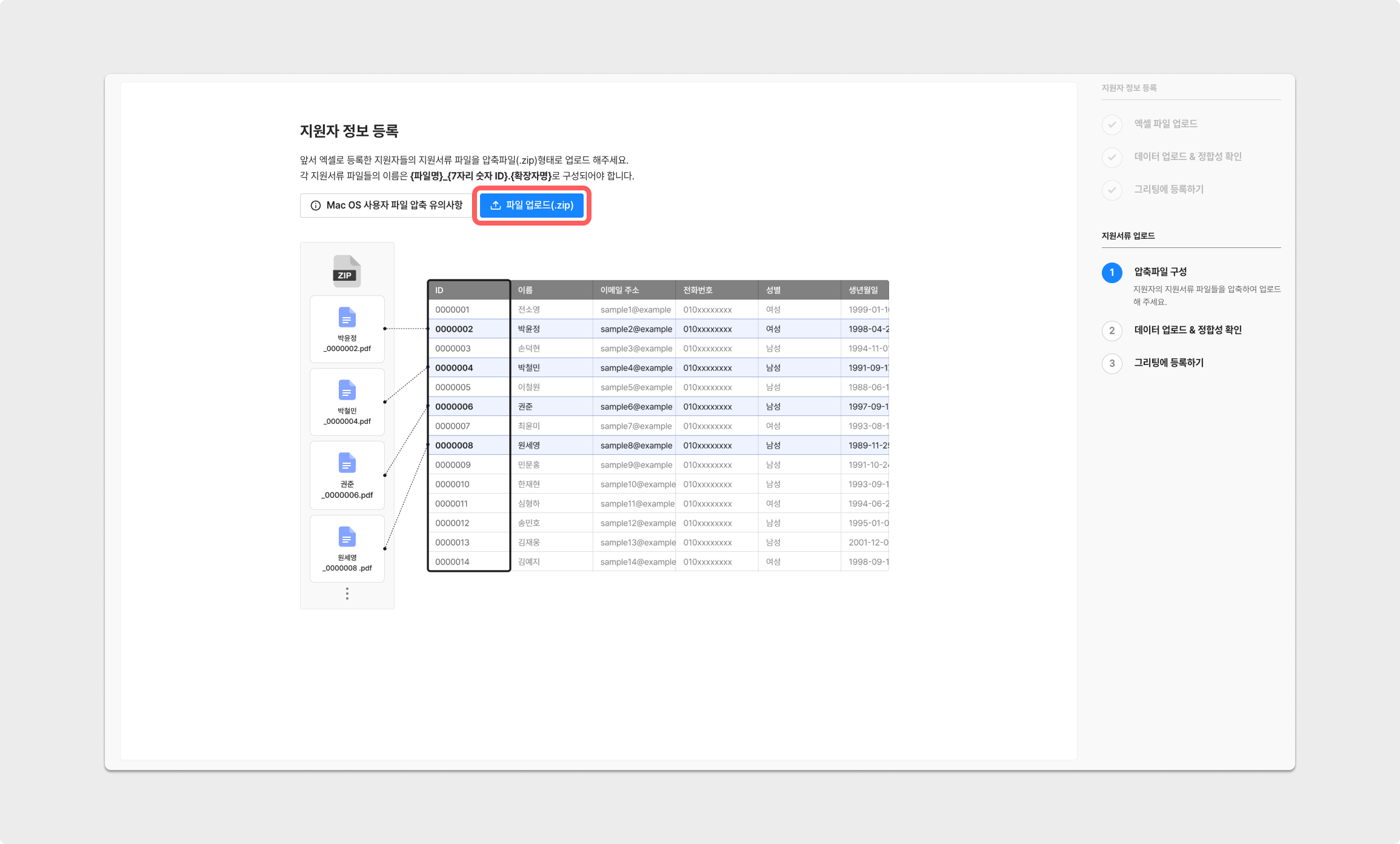Image resolution: width=1400 pixels, height=844 pixels.
Task: Click the 지원서류 업로드 section heading
Action: (1128, 236)
